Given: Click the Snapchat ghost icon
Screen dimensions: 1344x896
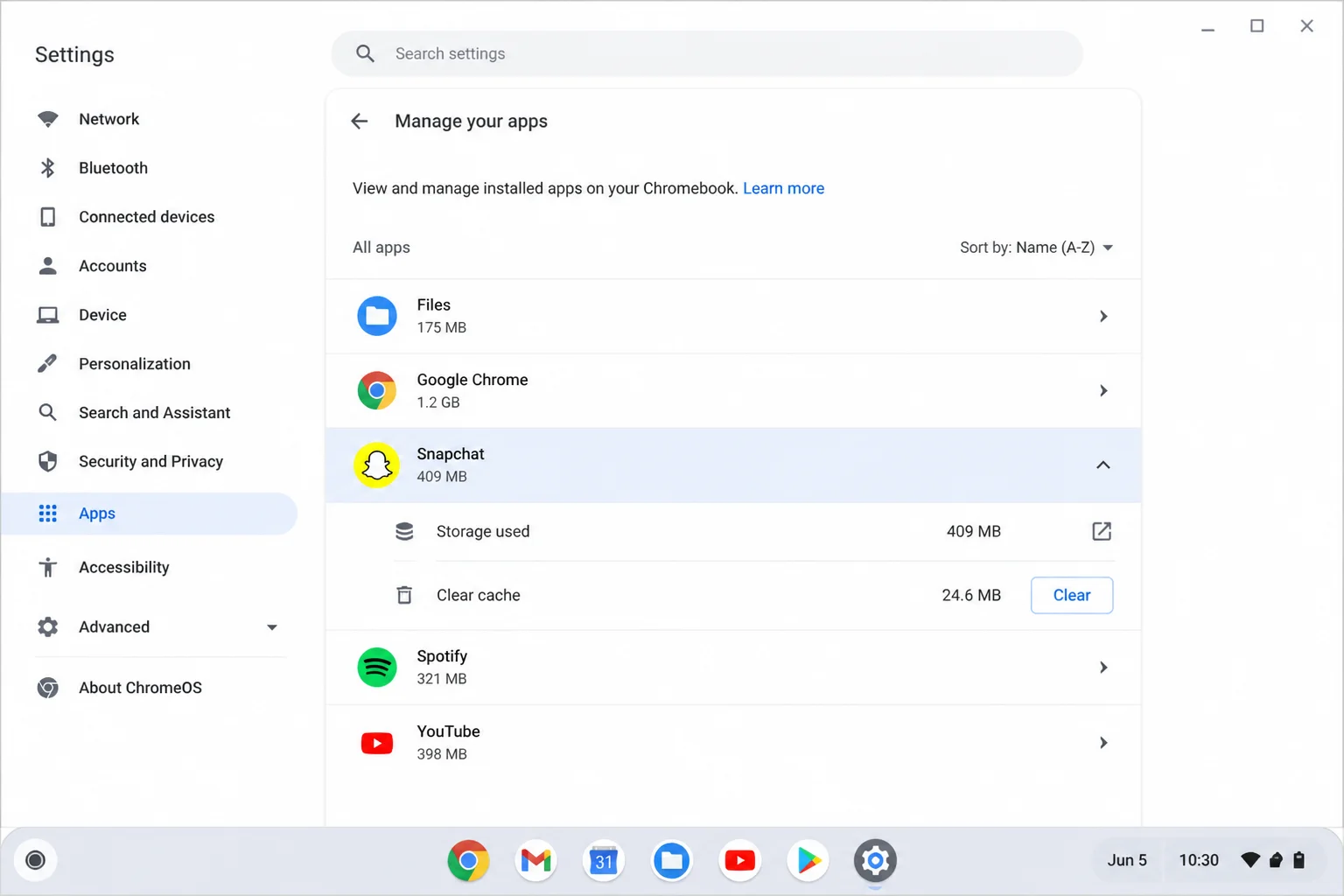Looking at the screenshot, I should tap(377, 465).
